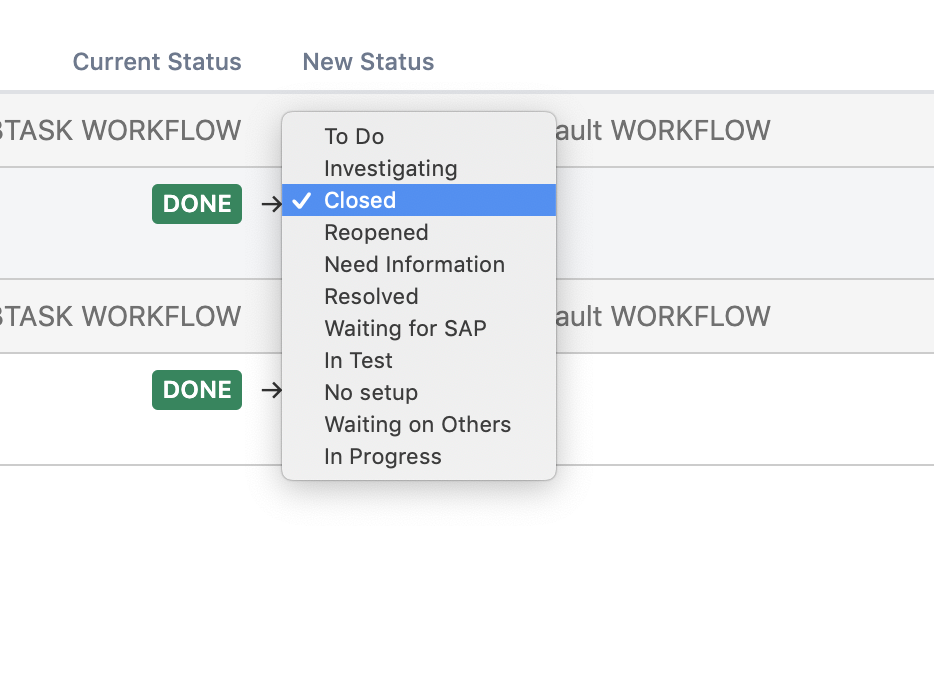Select 'Resolved' from the list
Image resolution: width=934 pixels, height=680 pixels.
coord(419,297)
